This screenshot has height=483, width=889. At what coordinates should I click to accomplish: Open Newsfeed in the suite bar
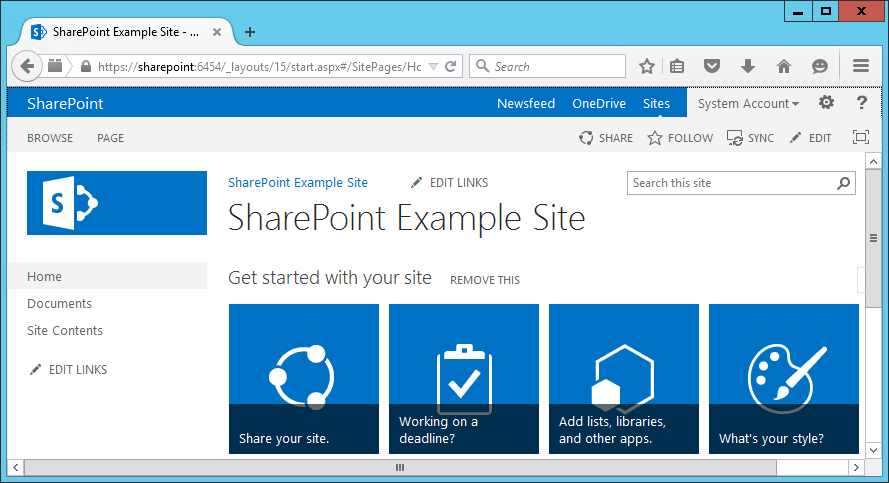pyautogui.click(x=526, y=104)
